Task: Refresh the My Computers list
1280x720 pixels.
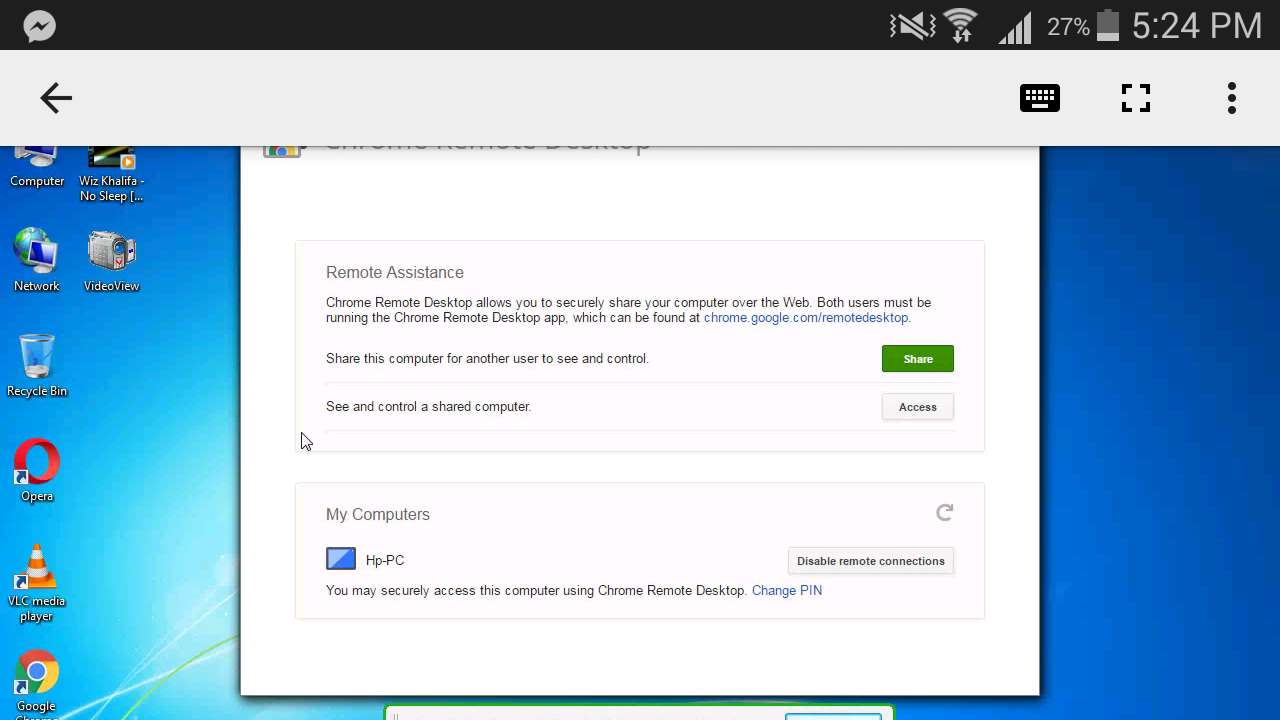Action: (x=945, y=513)
